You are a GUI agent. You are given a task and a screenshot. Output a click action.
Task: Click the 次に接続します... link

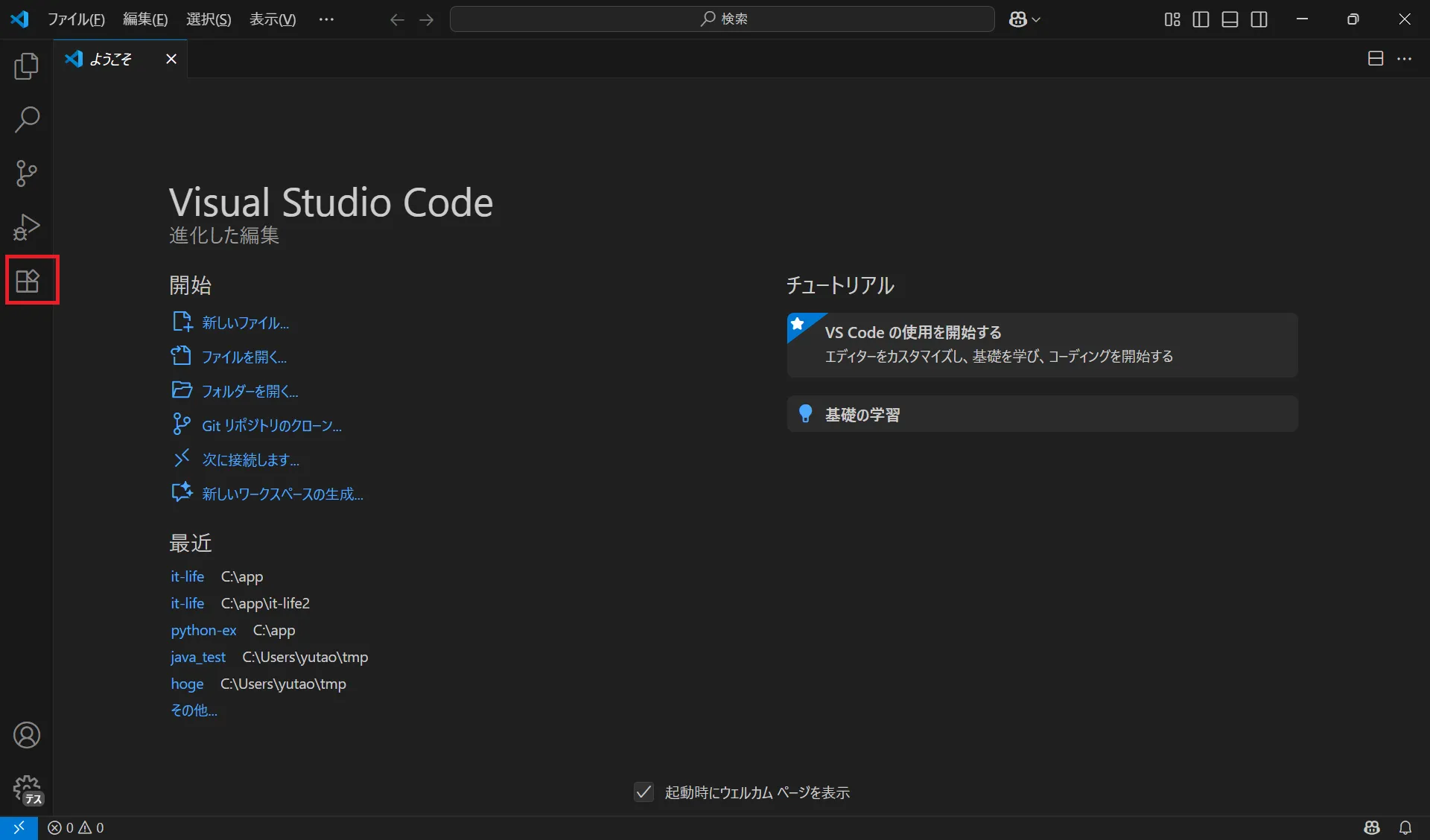click(x=251, y=459)
